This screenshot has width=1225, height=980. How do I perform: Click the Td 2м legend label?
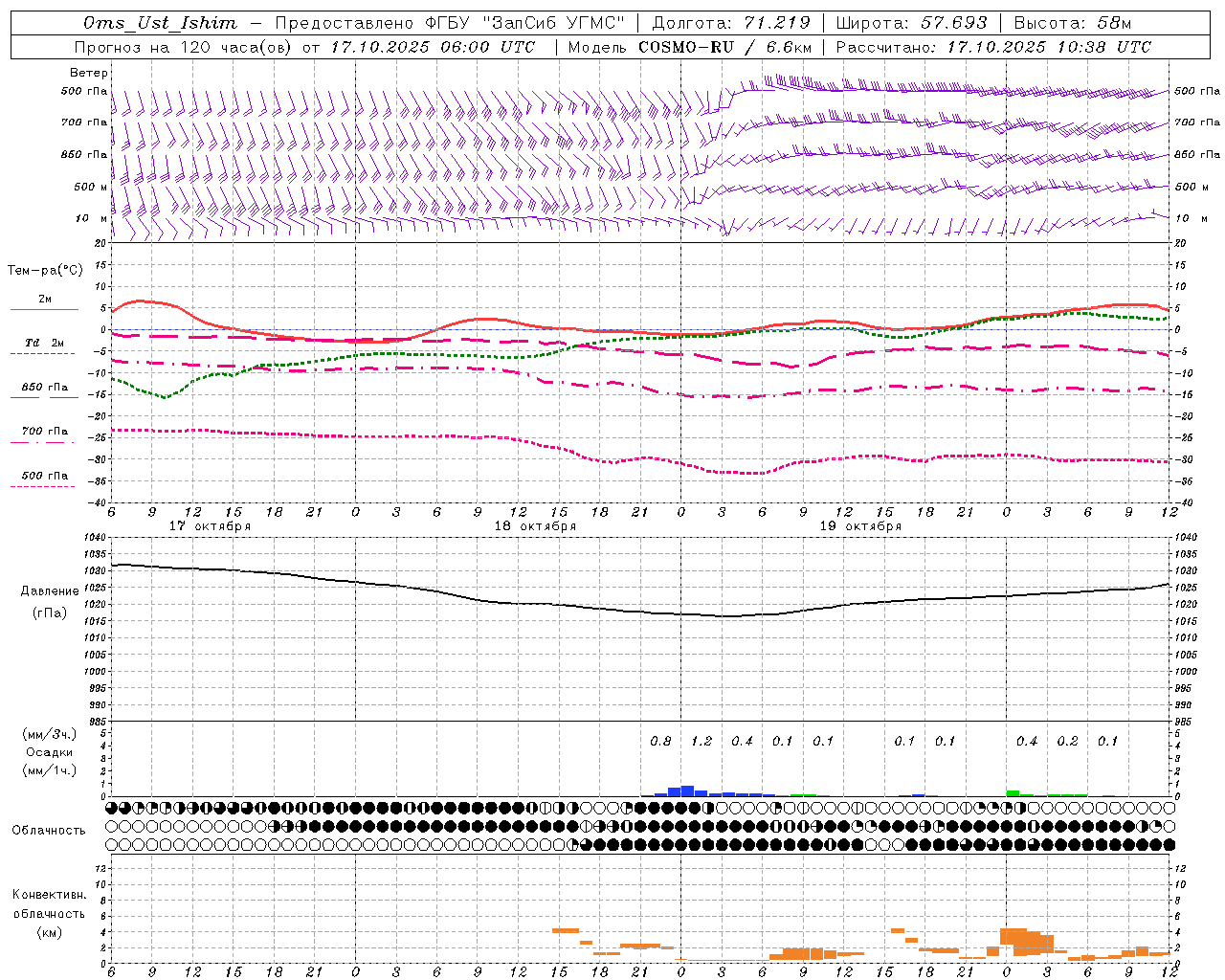point(44,343)
